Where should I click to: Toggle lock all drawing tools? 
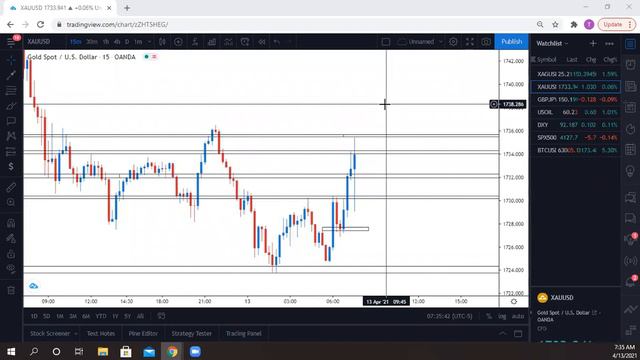point(11,254)
